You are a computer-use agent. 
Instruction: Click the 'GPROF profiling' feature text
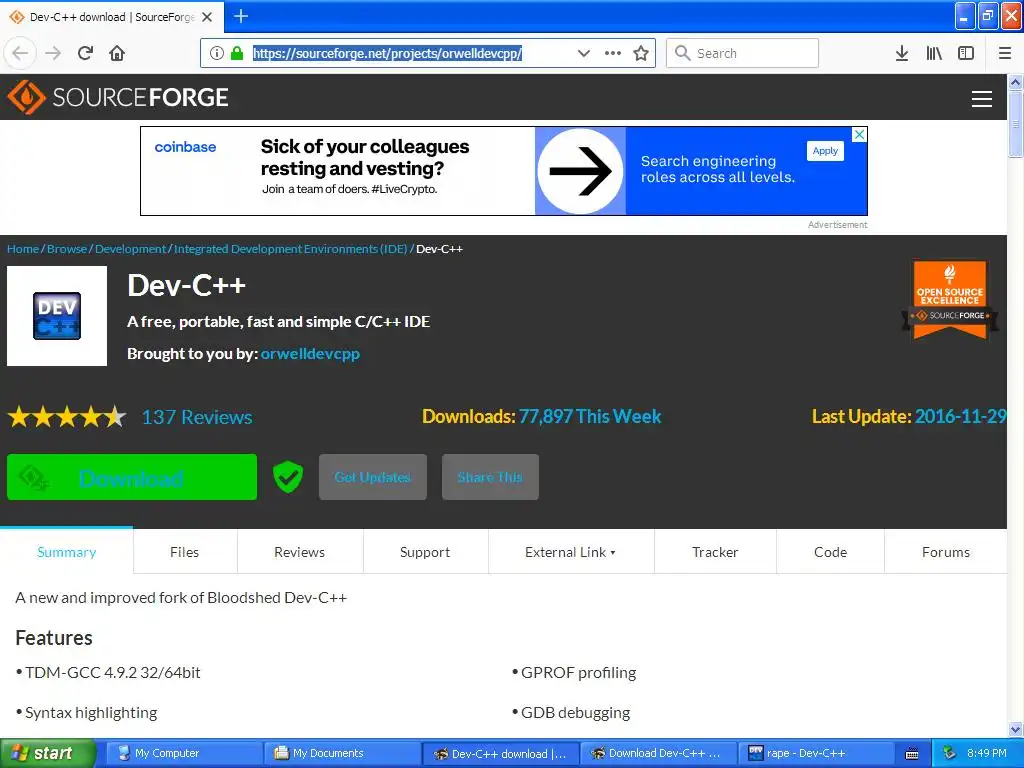pos(578,673)
